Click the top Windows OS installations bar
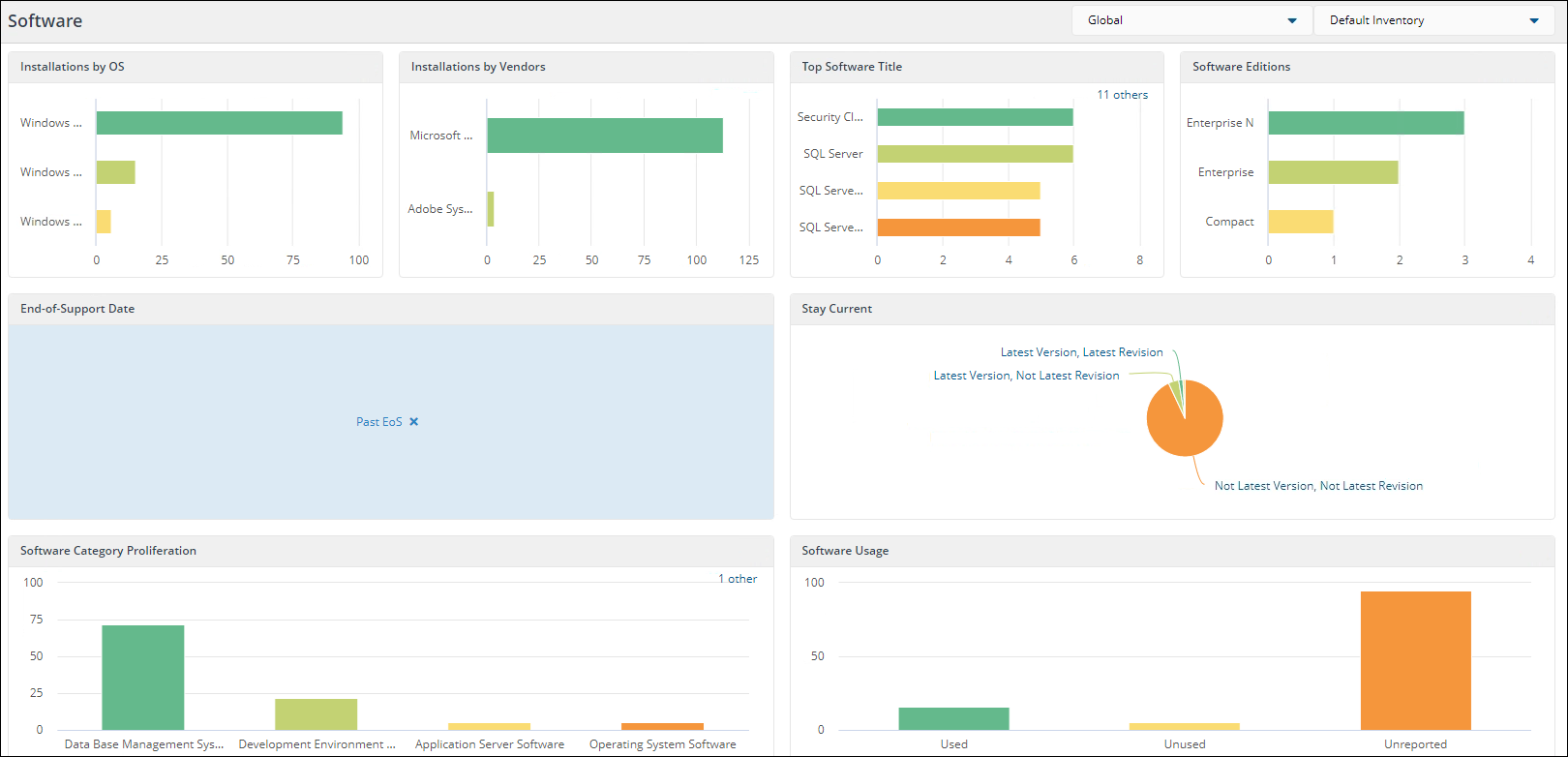The image size is (1568, 757). point(219,123)
